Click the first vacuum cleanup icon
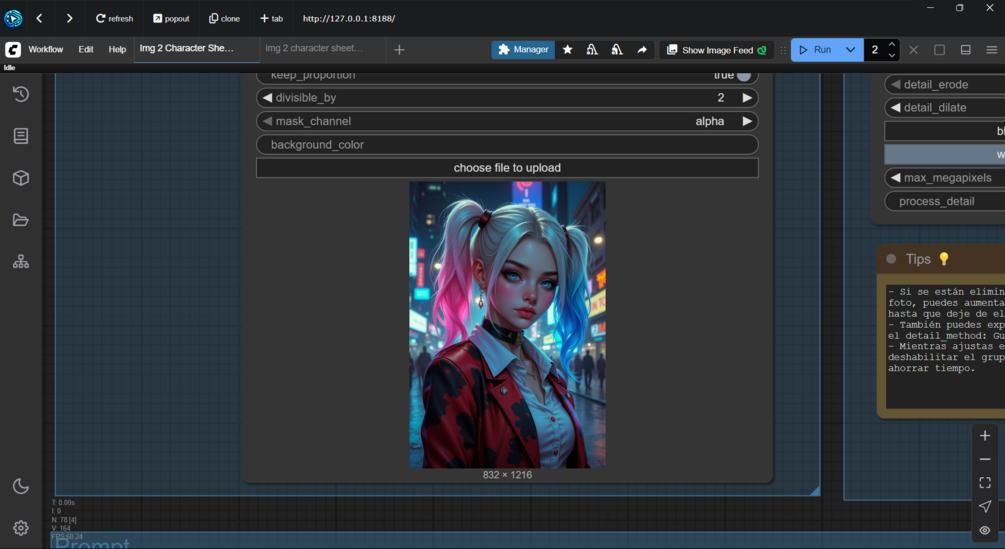The image size is (1005, 549). (x=592, y=49)
